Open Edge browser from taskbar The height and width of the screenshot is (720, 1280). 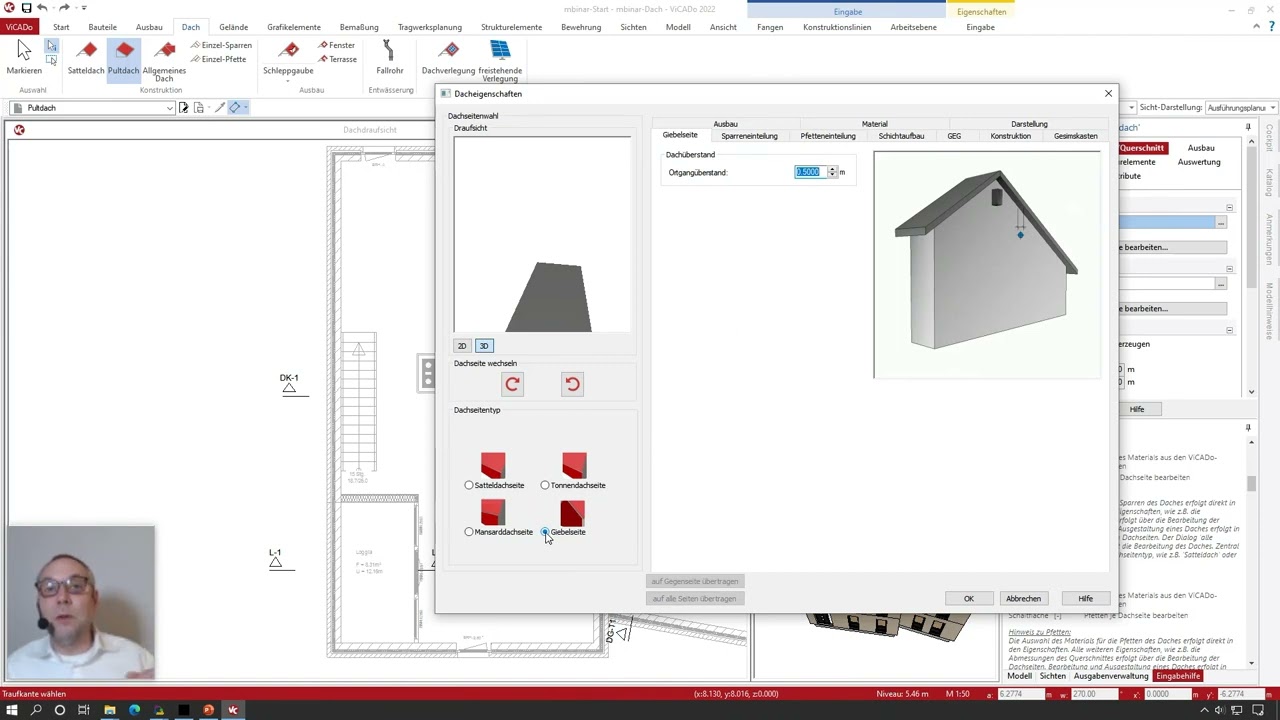134,710
